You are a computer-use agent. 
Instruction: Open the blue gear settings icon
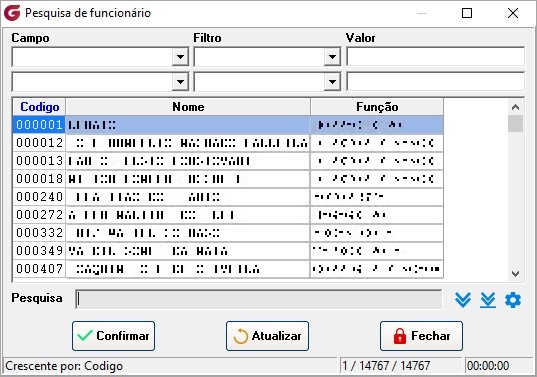(x=513, y=300)
